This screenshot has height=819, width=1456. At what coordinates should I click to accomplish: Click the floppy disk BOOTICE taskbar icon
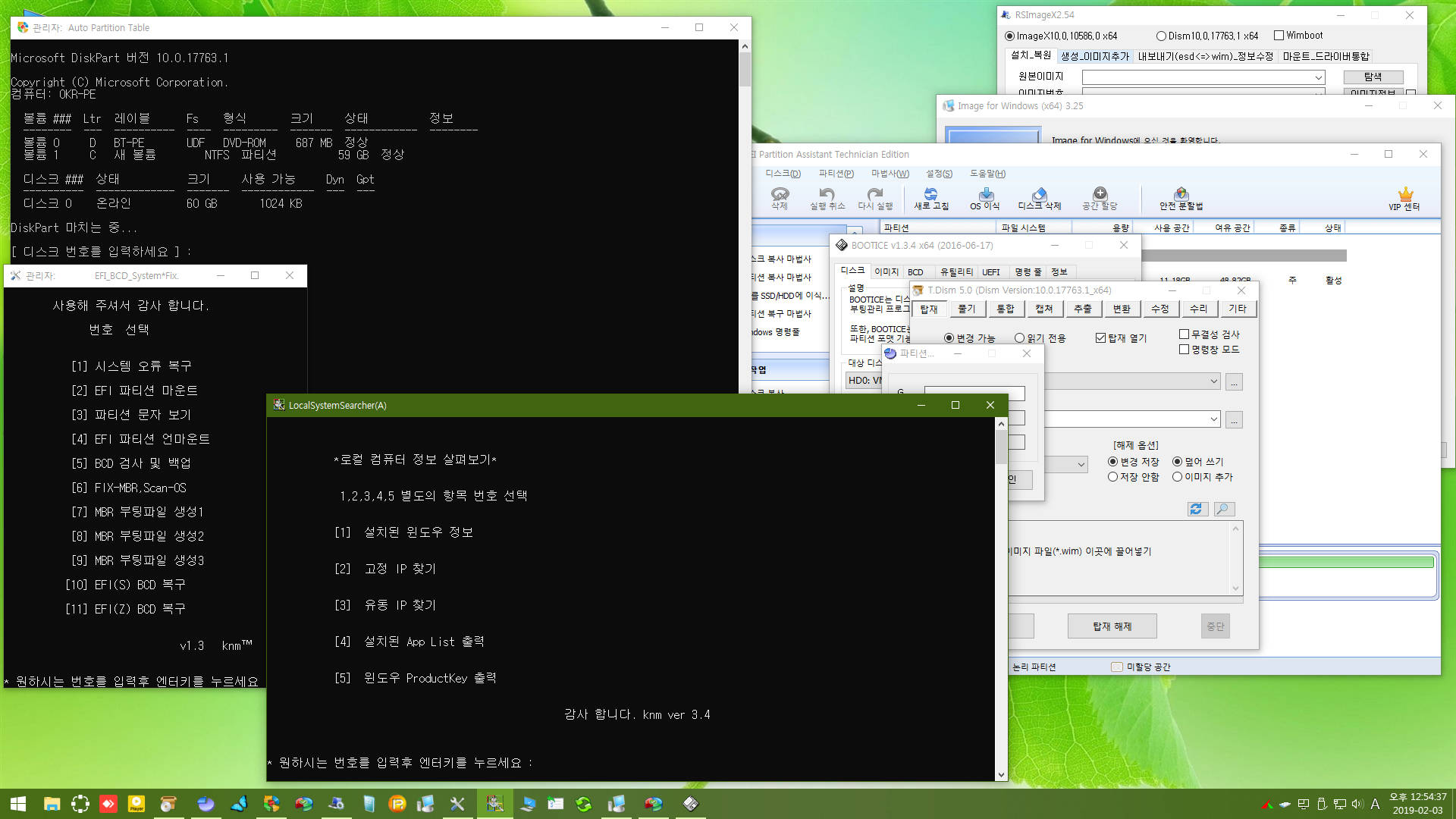(x=690, y=804)
